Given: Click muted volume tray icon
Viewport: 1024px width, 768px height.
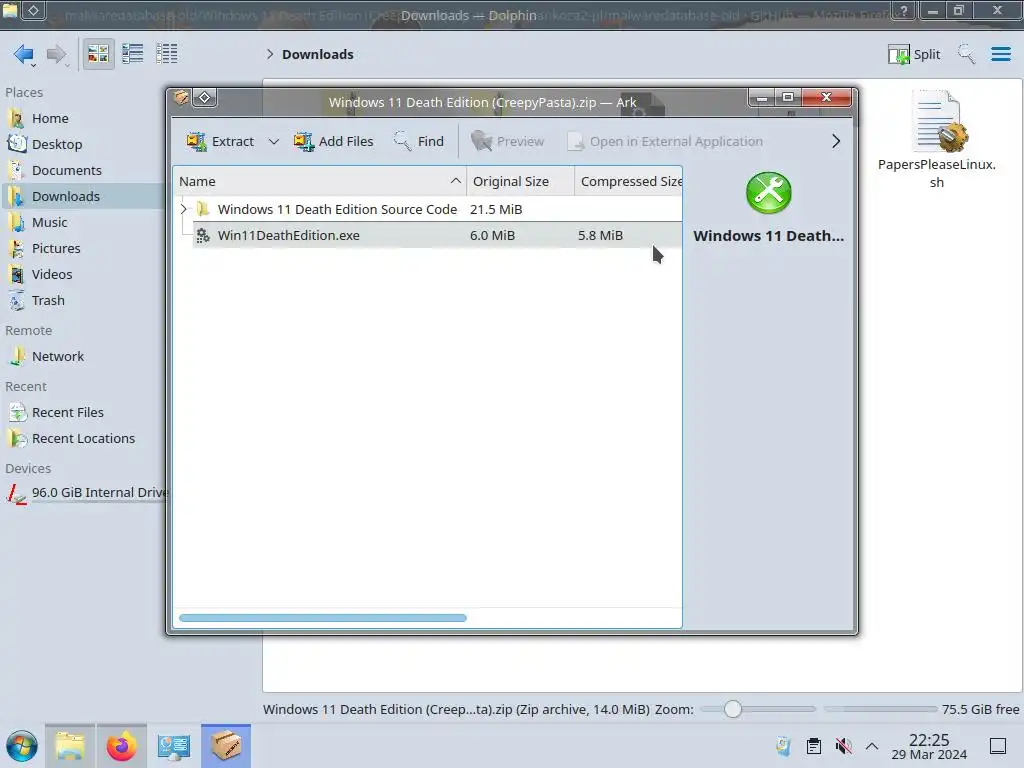Looking at the screenshot, I should (844, 746).
